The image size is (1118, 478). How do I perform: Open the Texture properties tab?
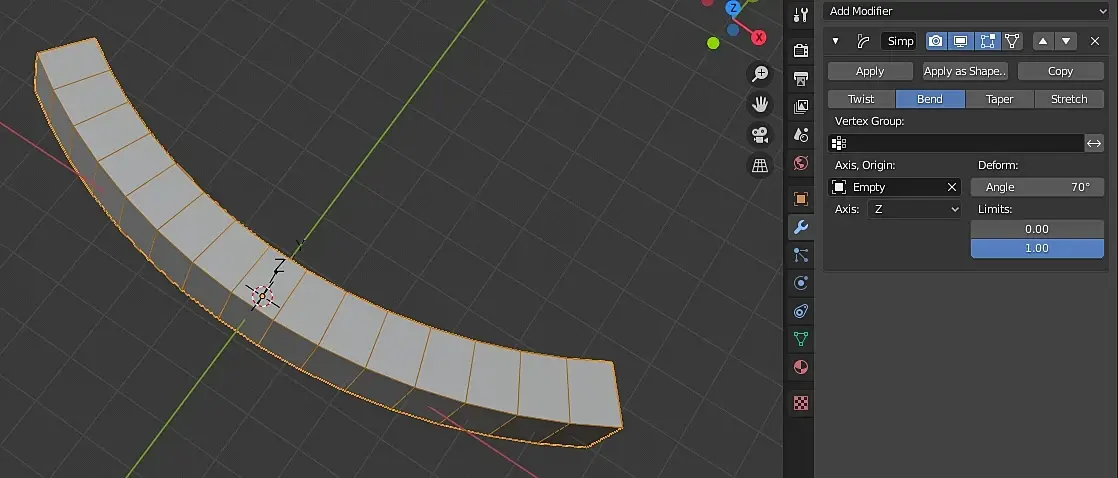801,403
